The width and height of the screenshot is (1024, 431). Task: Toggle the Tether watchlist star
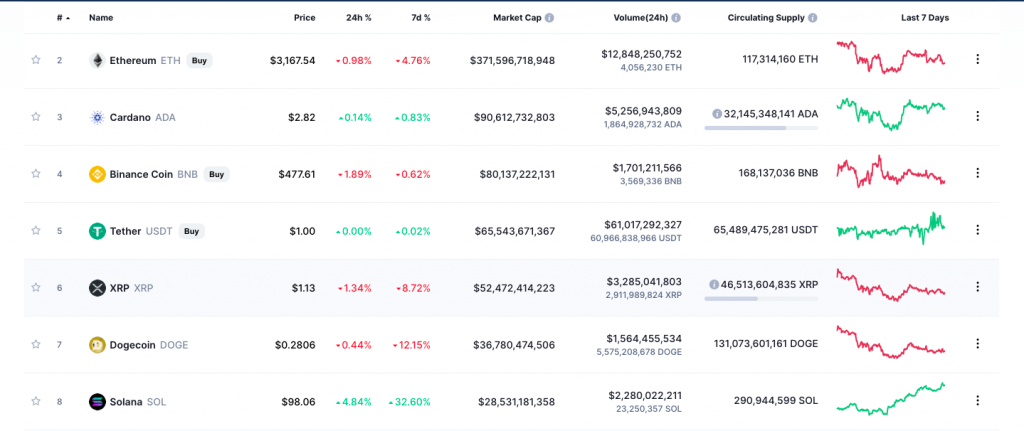36,231
